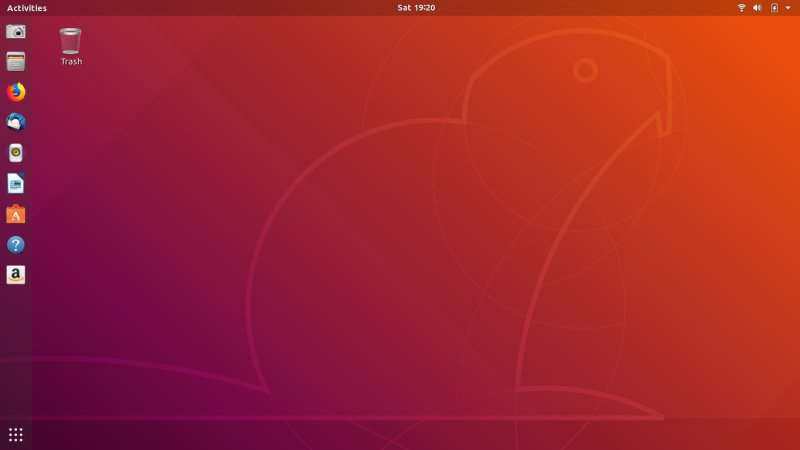This screenshot has width=800, height=450.
Task: Show Applications grid button
Action: pos(16,435)
